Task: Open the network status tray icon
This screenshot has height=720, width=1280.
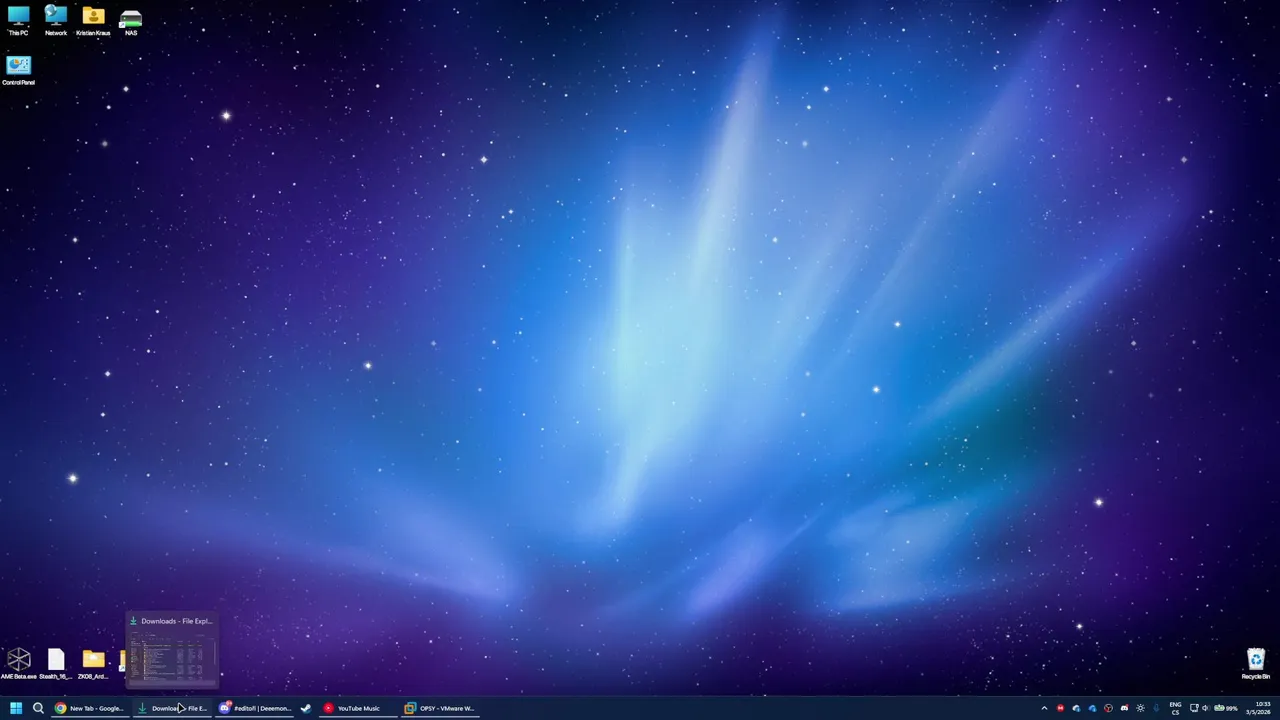Action: point(1194,708)
